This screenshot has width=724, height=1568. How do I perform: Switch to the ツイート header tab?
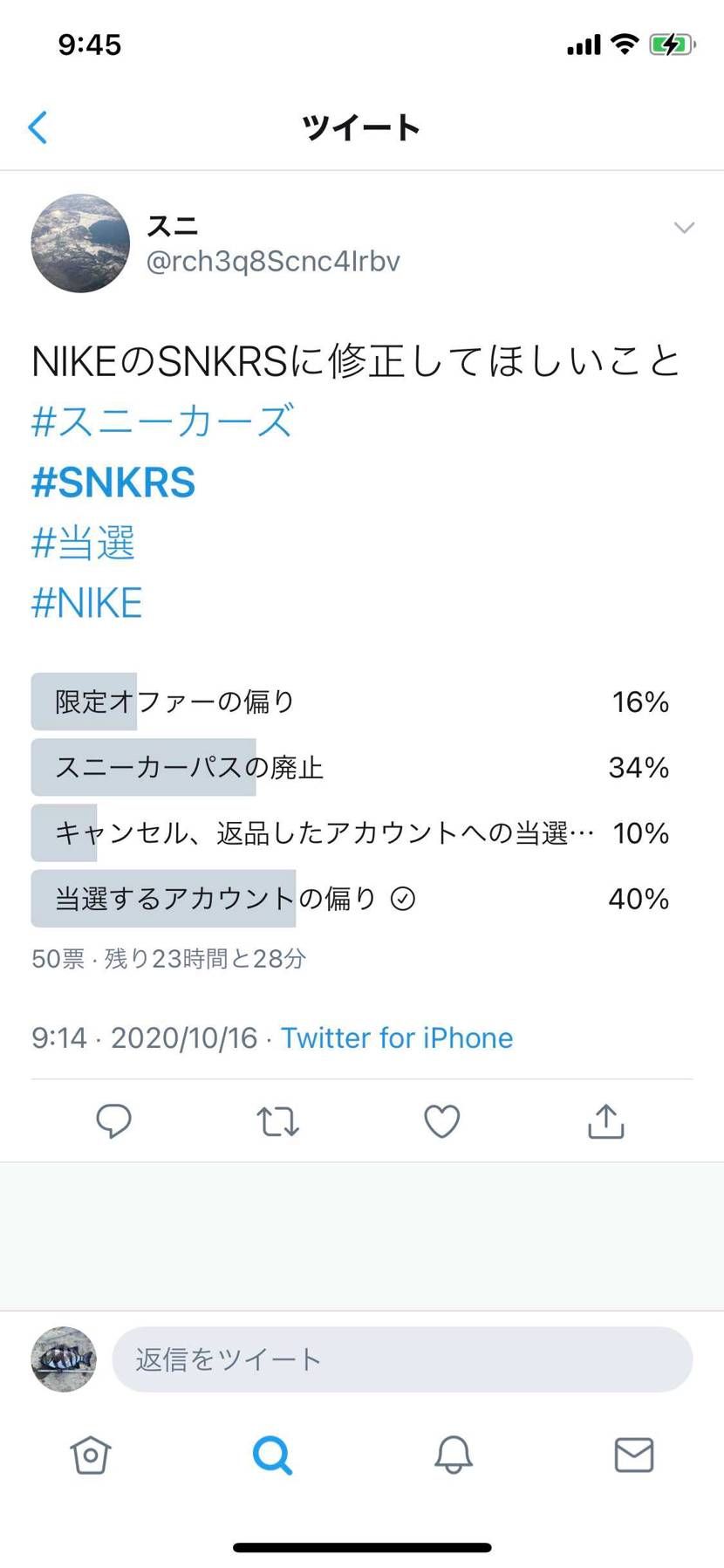click(x=361, y=127)
